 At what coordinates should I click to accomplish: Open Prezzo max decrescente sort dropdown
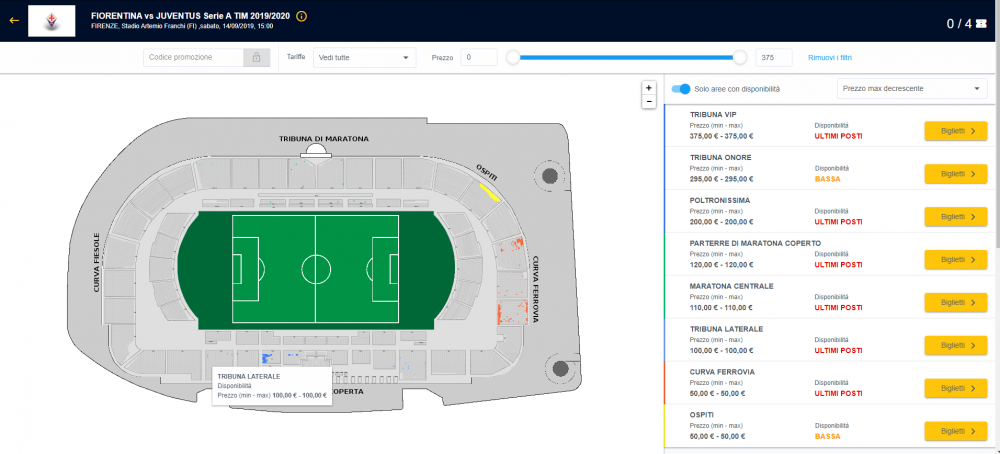(912, 89)
